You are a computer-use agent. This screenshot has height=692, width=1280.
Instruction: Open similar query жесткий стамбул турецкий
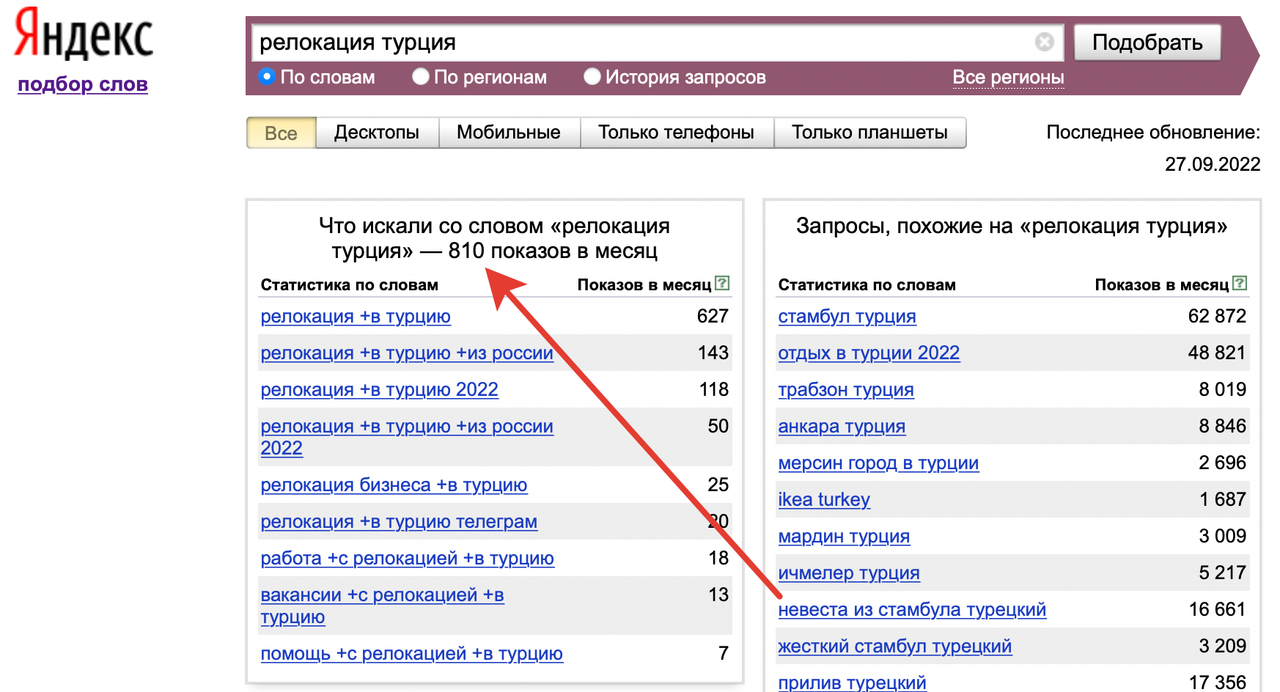pyautogui.click(x=895, y=646)
